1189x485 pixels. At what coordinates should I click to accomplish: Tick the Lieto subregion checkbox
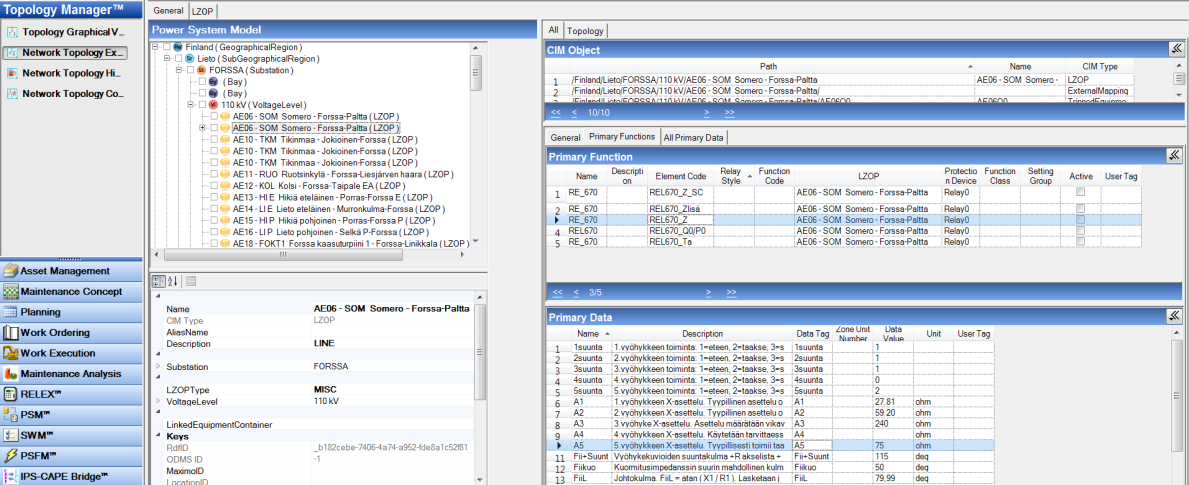coord(179,58)
